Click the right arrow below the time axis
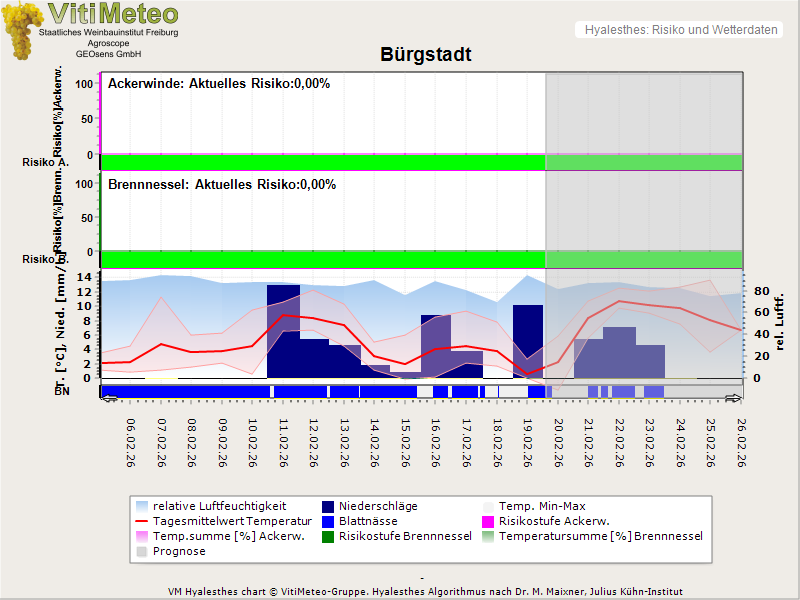800x600 pixels. 734,398
